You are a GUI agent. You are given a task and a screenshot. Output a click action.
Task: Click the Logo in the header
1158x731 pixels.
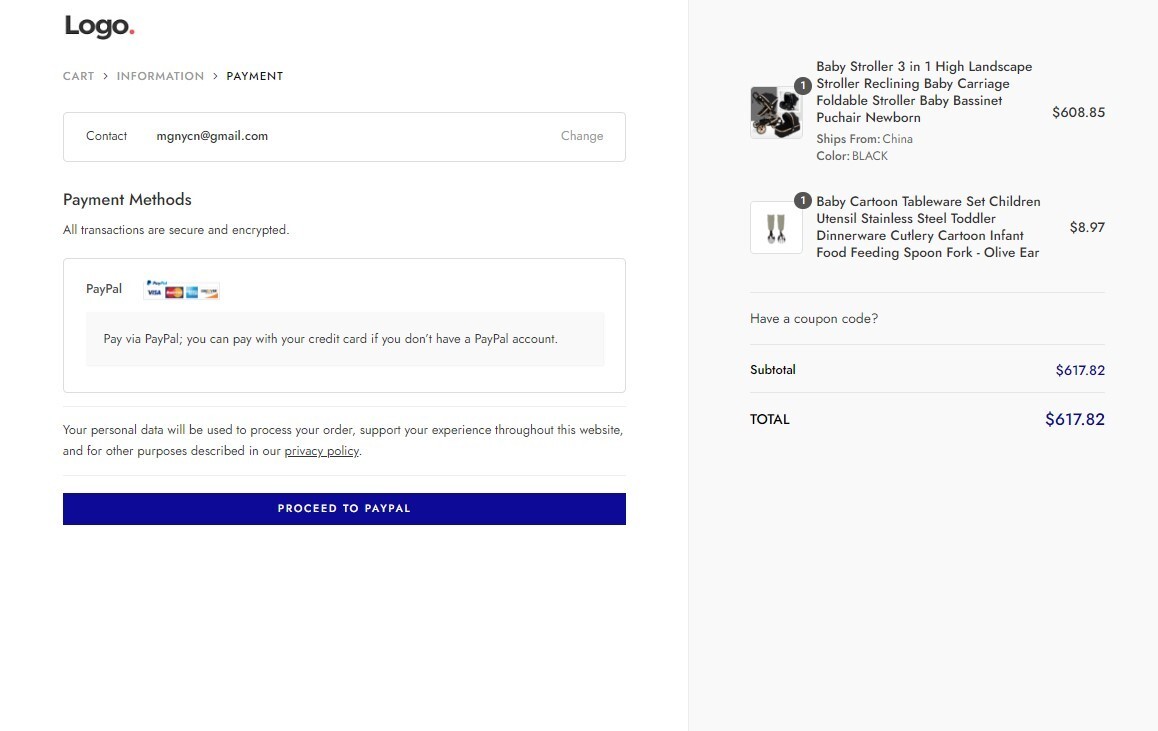[99, 27]
